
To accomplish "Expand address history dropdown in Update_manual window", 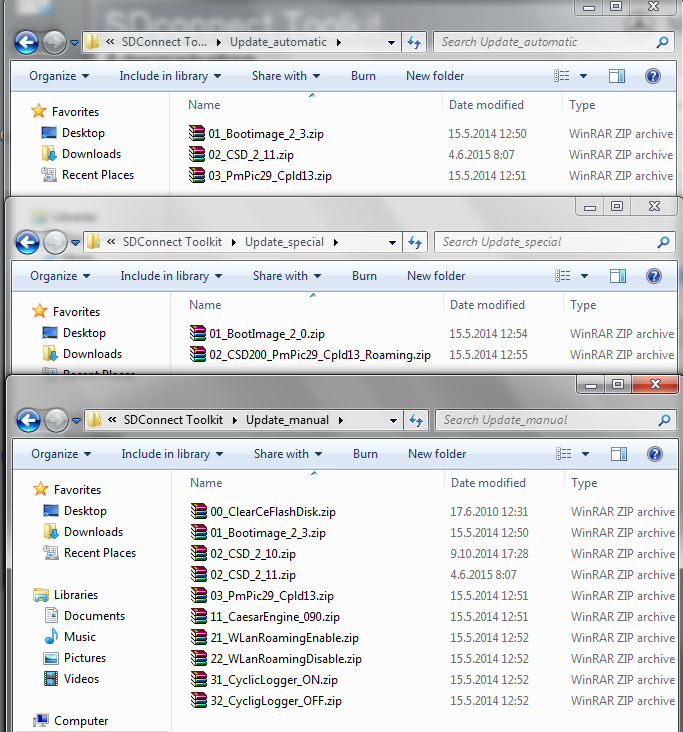I will (x=393, y=421).
